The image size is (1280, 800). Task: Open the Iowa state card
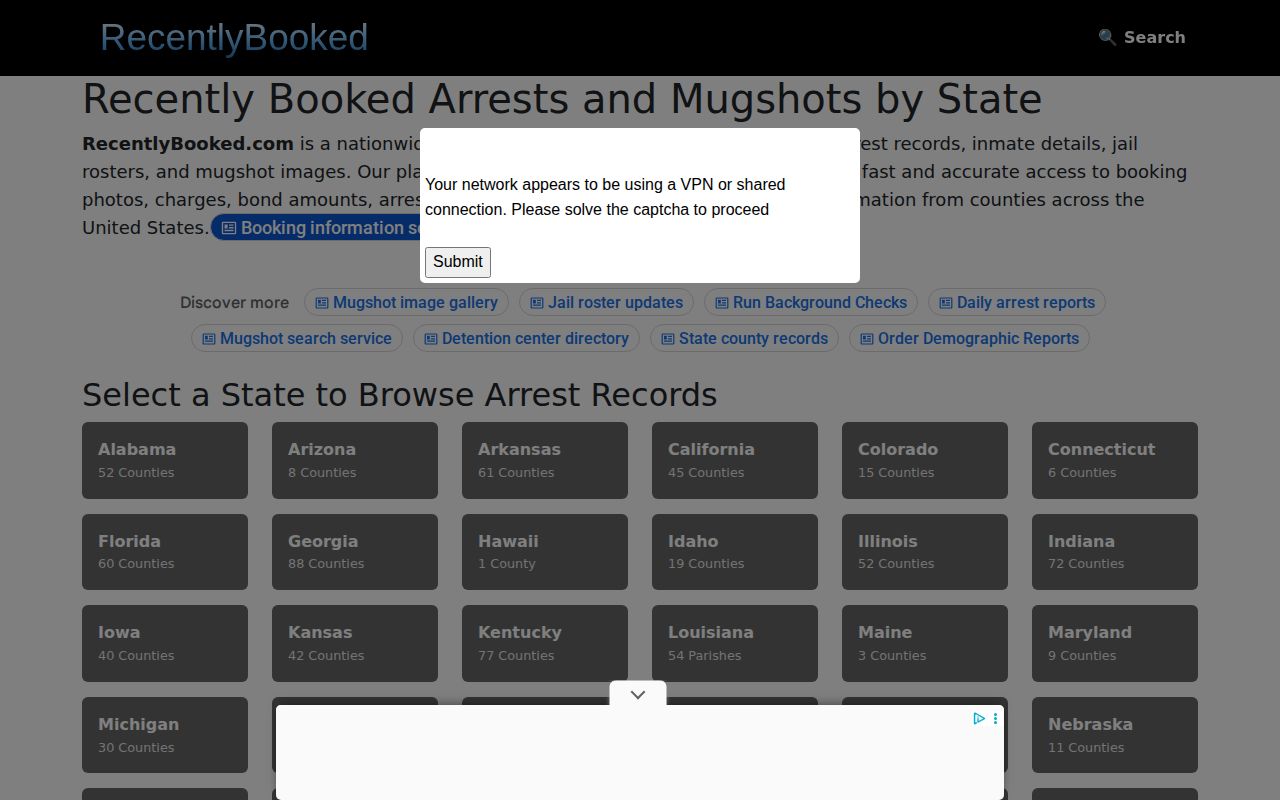[x=165, y=643]
